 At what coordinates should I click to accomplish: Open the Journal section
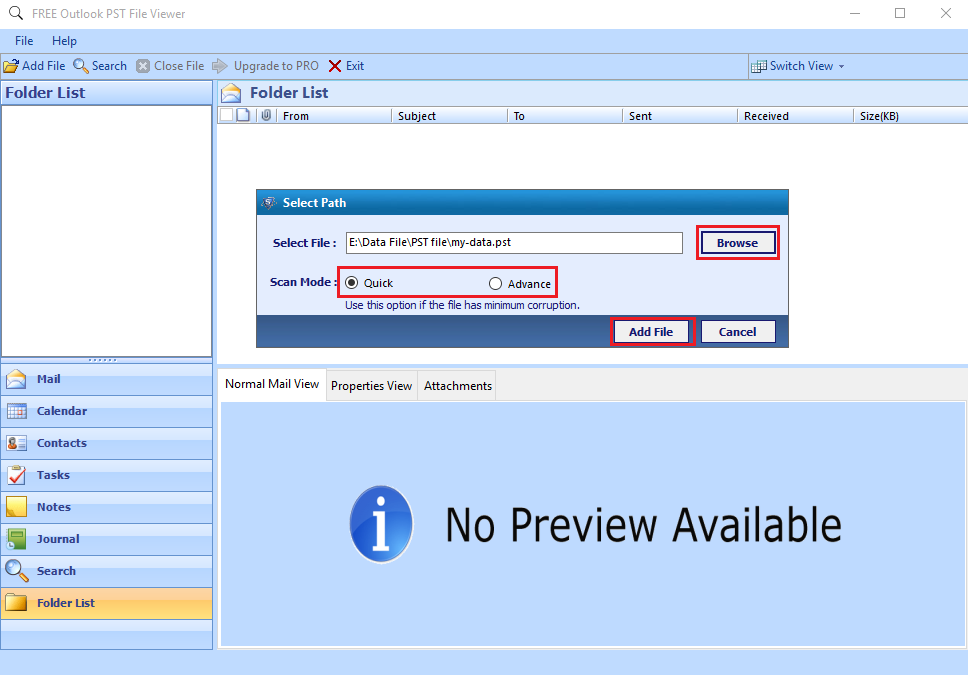(x=60, y=539)
